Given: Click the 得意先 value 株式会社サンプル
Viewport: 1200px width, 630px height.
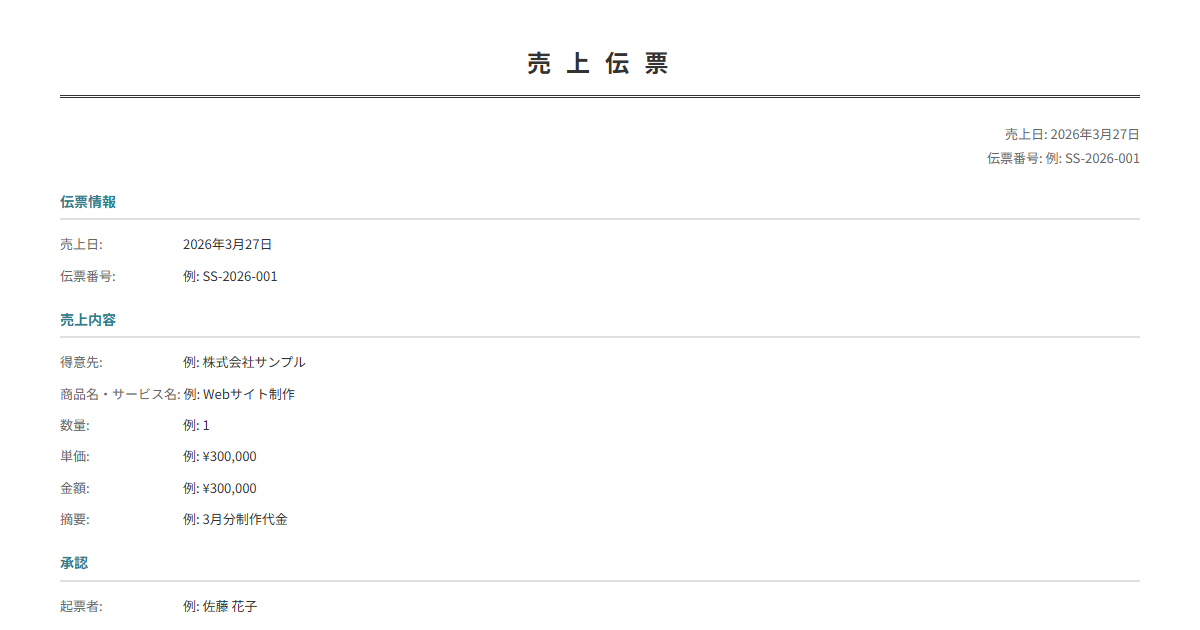Looking at the screenshot, I should [x=244, y=362].
